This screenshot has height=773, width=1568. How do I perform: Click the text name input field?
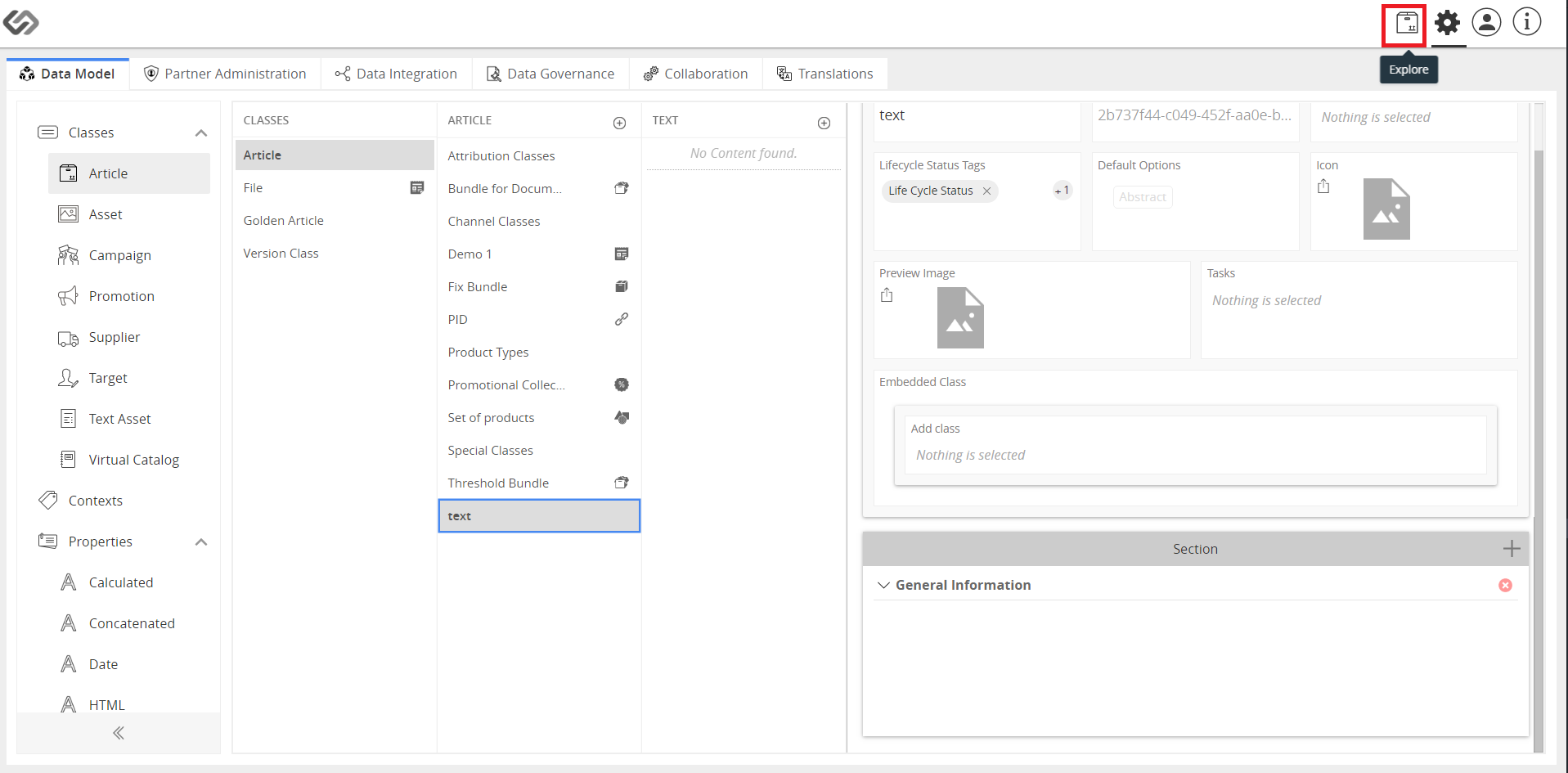(977, 116)
